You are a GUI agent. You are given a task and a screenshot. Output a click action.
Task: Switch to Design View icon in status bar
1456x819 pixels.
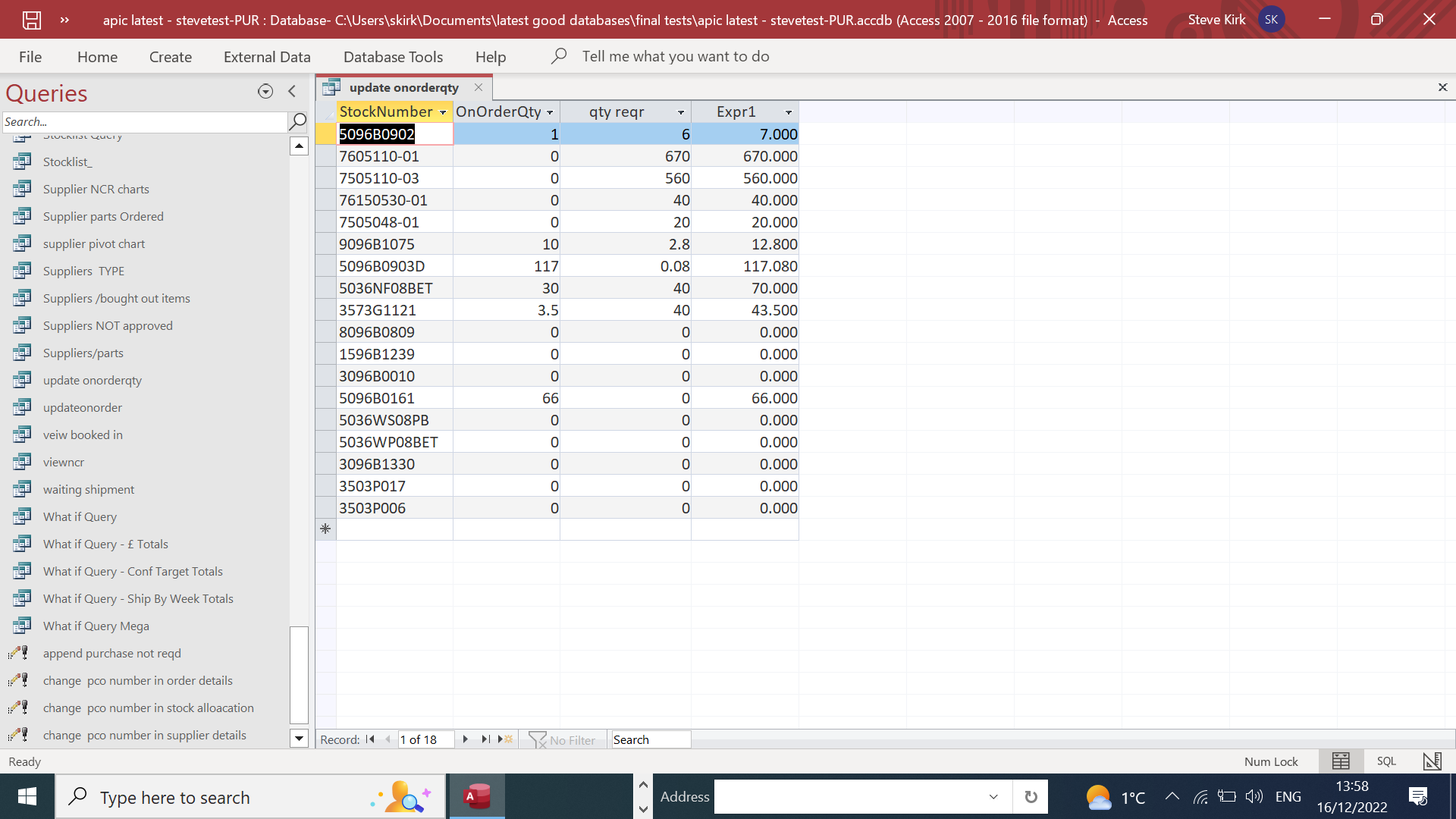1432,761
